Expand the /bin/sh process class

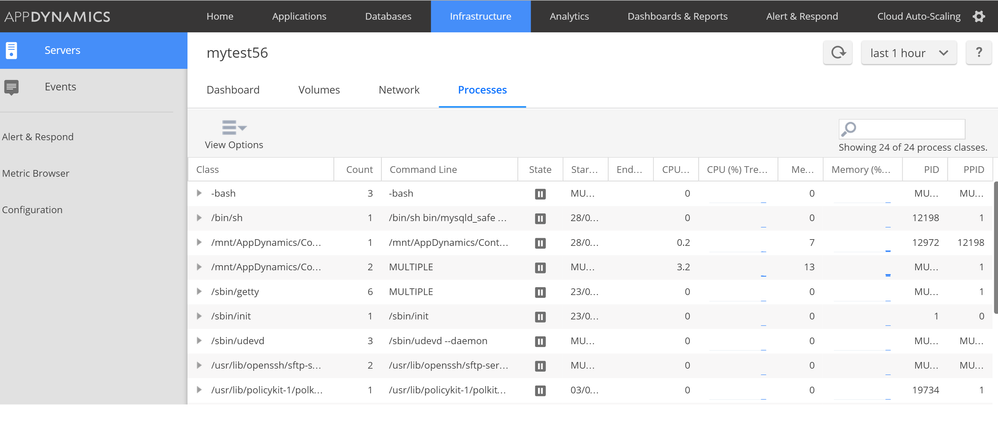[x=200, y=218]
